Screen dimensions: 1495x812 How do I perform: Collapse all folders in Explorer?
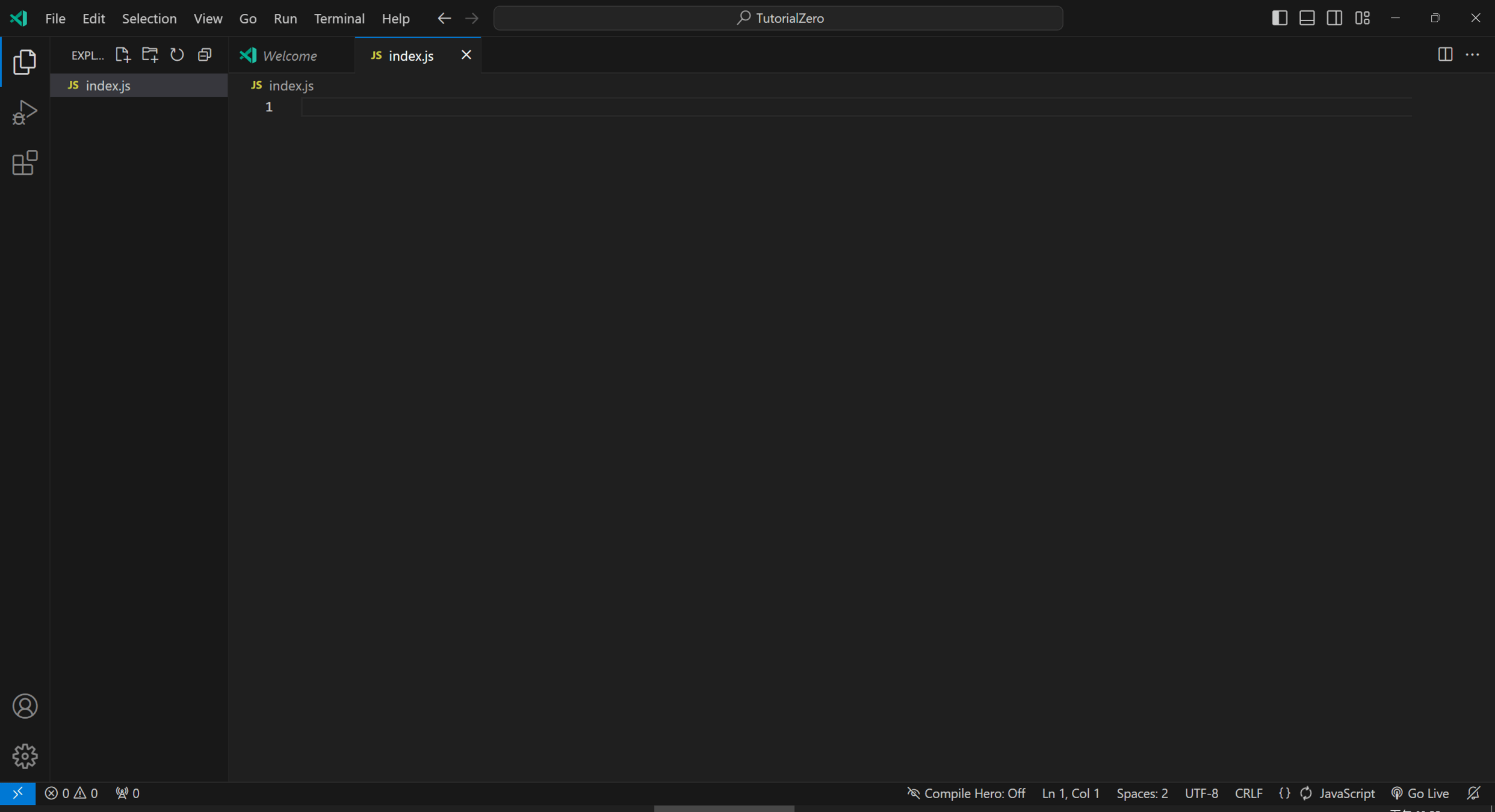pyautogui.click(x=205, y=55)
